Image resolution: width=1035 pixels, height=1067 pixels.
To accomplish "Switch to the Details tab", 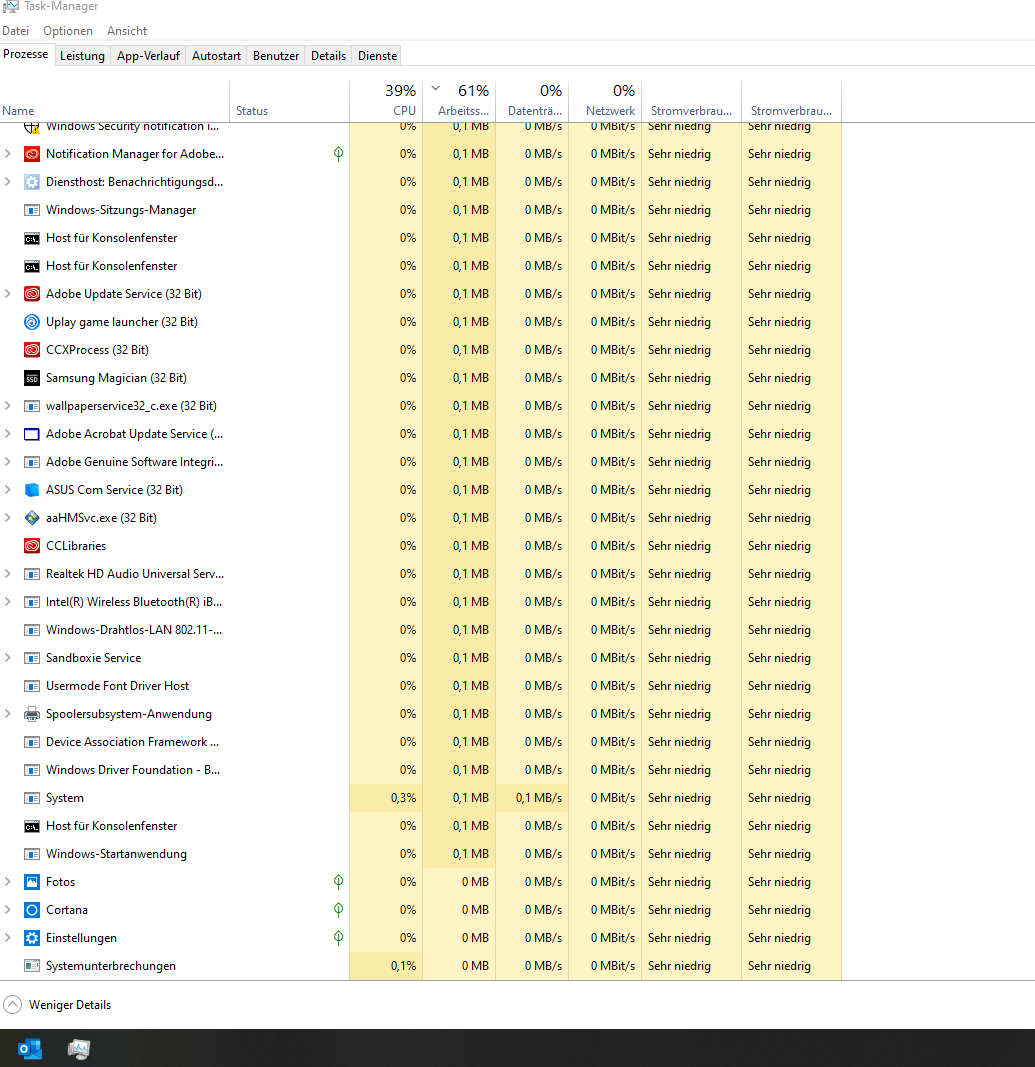I will tap(329, 56).
